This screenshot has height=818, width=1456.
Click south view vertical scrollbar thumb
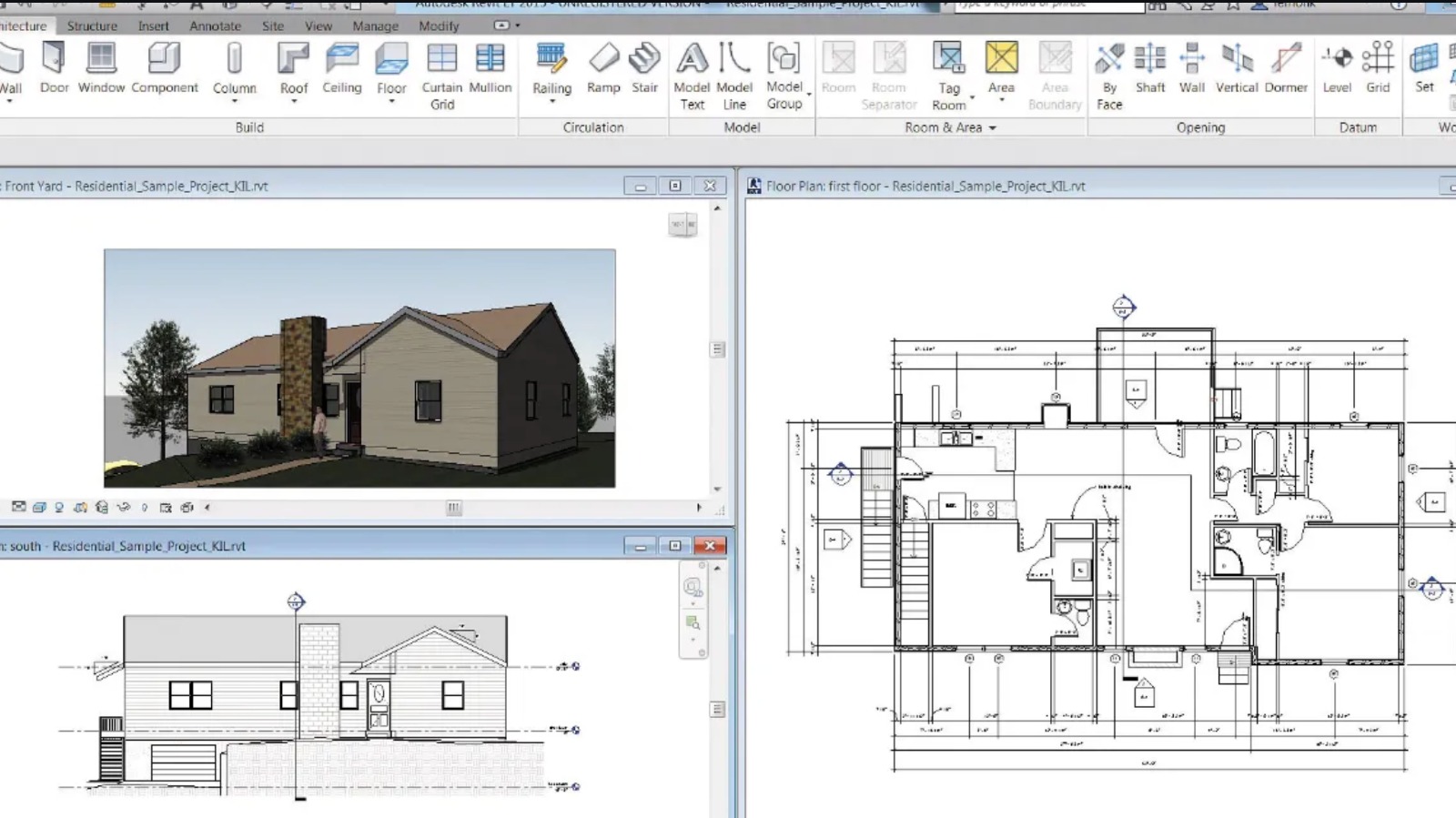click(x=718, y=709)
